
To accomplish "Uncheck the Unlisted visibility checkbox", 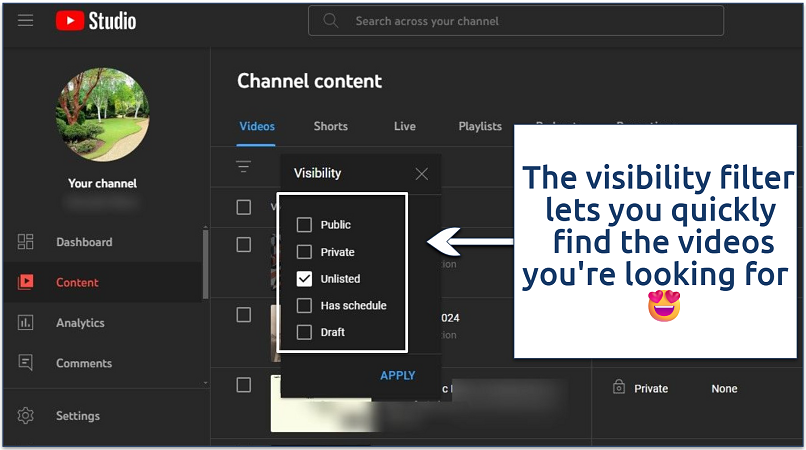I will [305, 279].
